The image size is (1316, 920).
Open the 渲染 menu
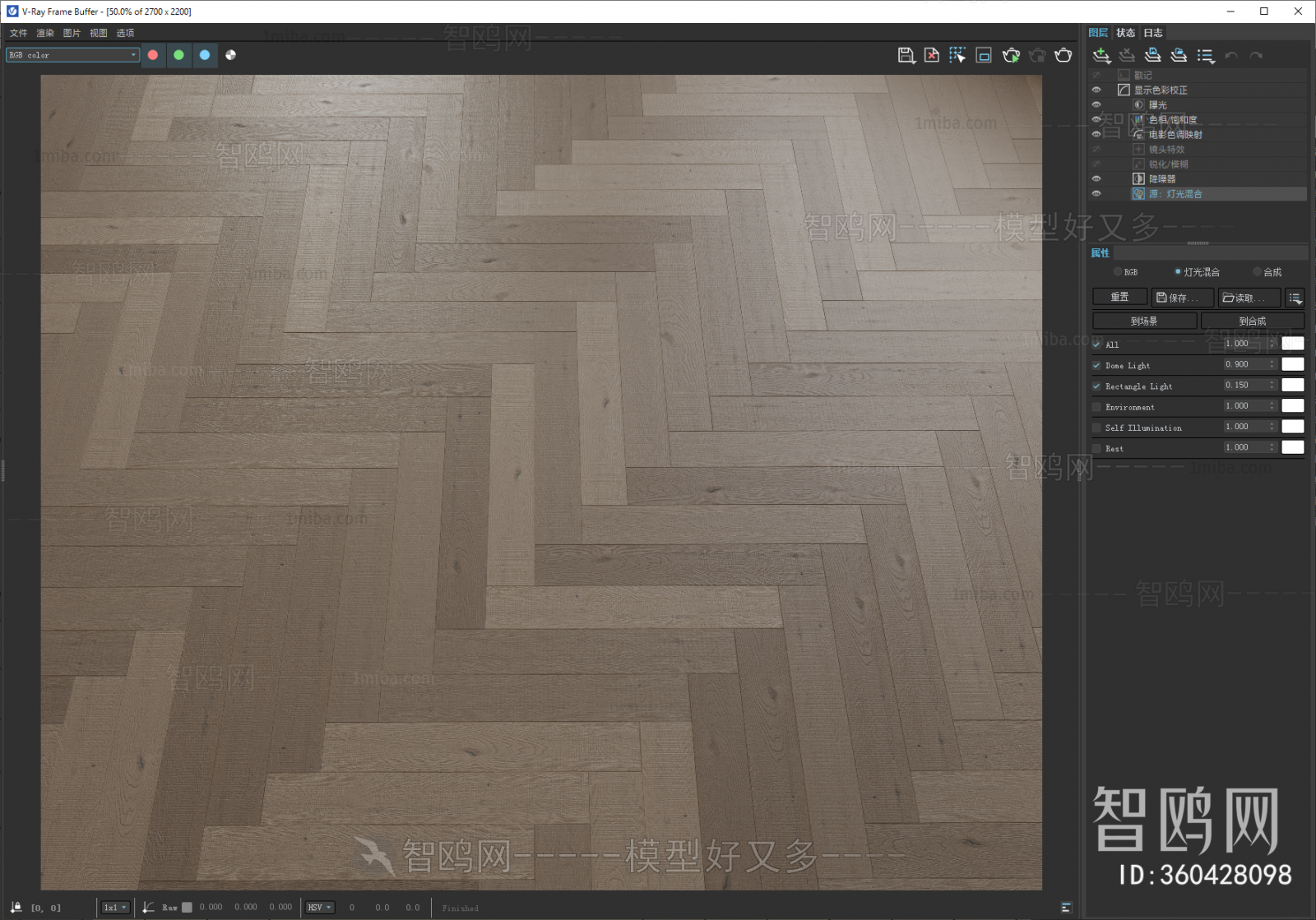[45, 33]
